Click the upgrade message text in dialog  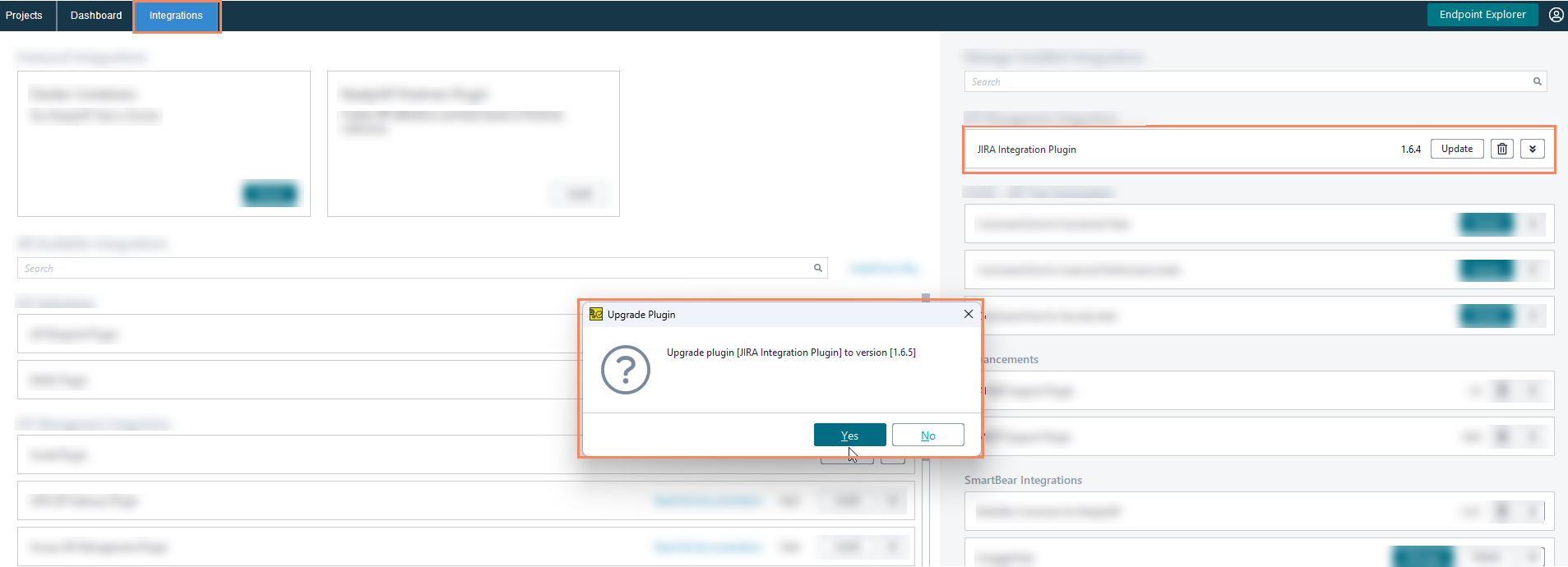pyautogui.click(x=791, y=353)
